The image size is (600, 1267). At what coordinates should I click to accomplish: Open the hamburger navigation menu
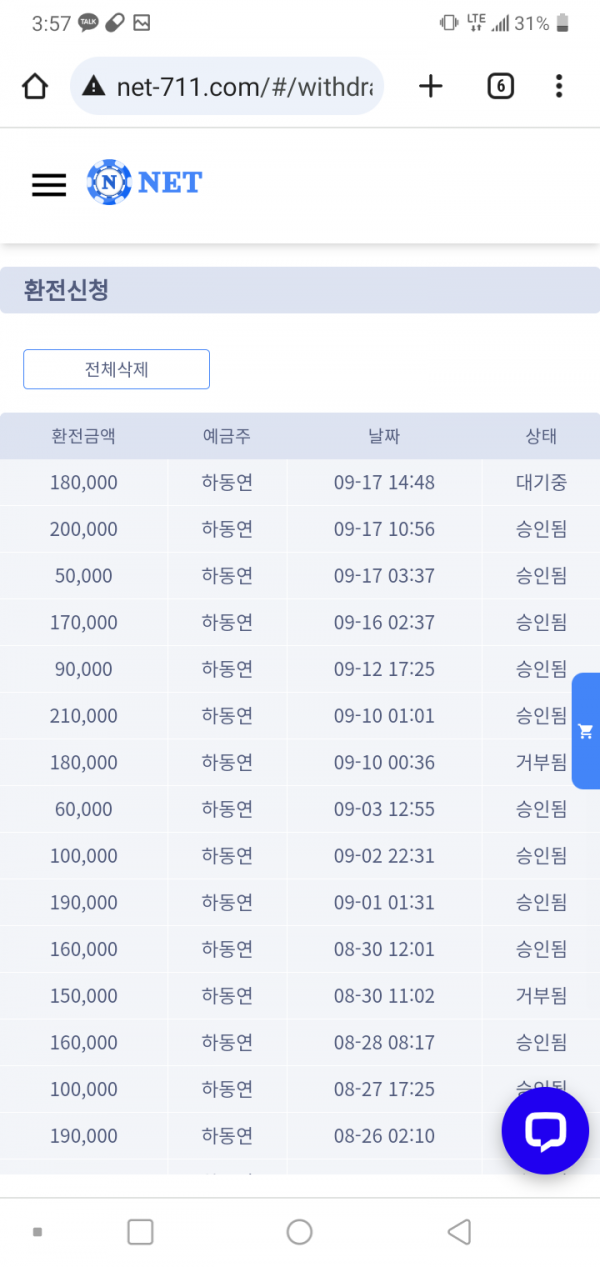49,185
